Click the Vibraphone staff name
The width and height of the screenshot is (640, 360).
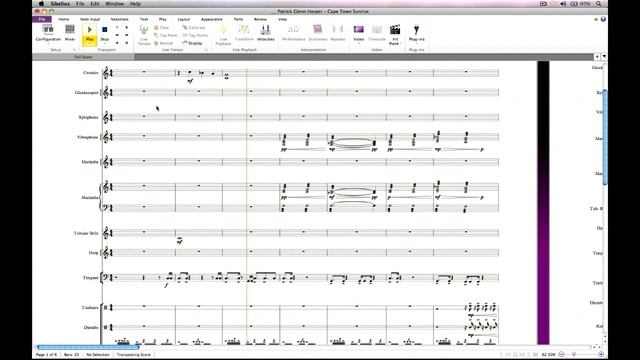coord(87,137)
